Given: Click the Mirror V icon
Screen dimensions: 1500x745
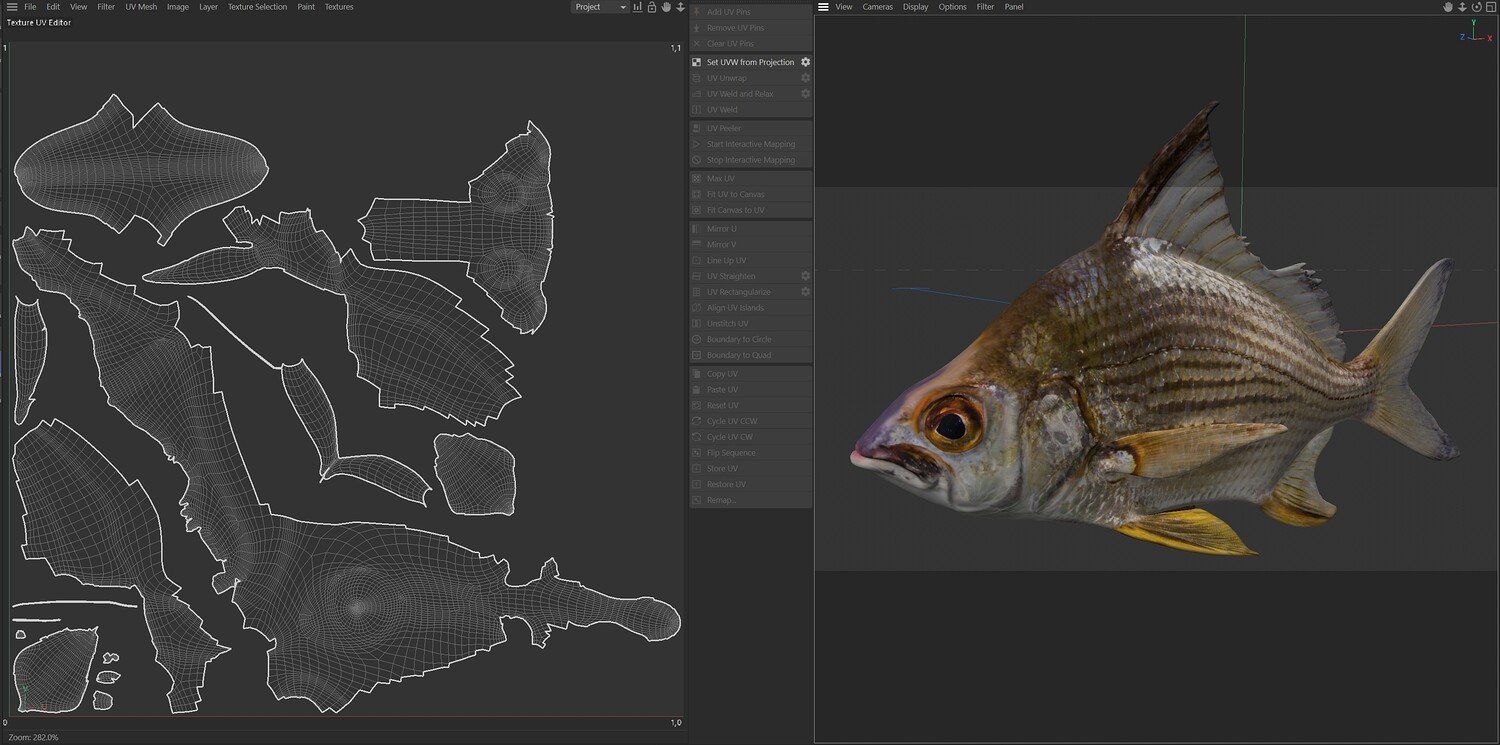Looking at the screenshot, I should point(697,245).
